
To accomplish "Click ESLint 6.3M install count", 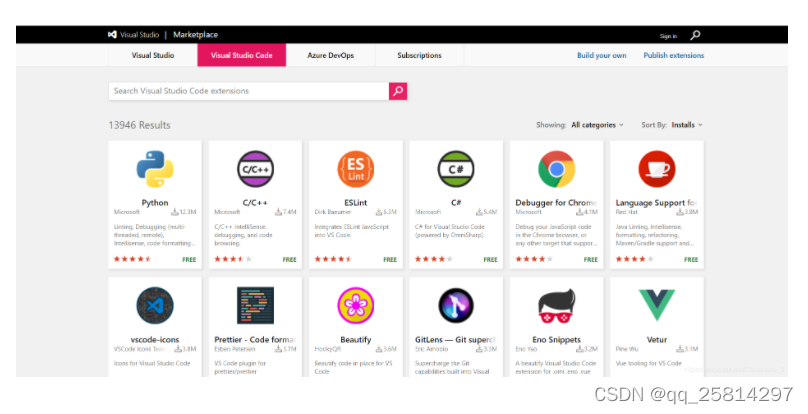I will pyautogui.click(x=386, y=212).
